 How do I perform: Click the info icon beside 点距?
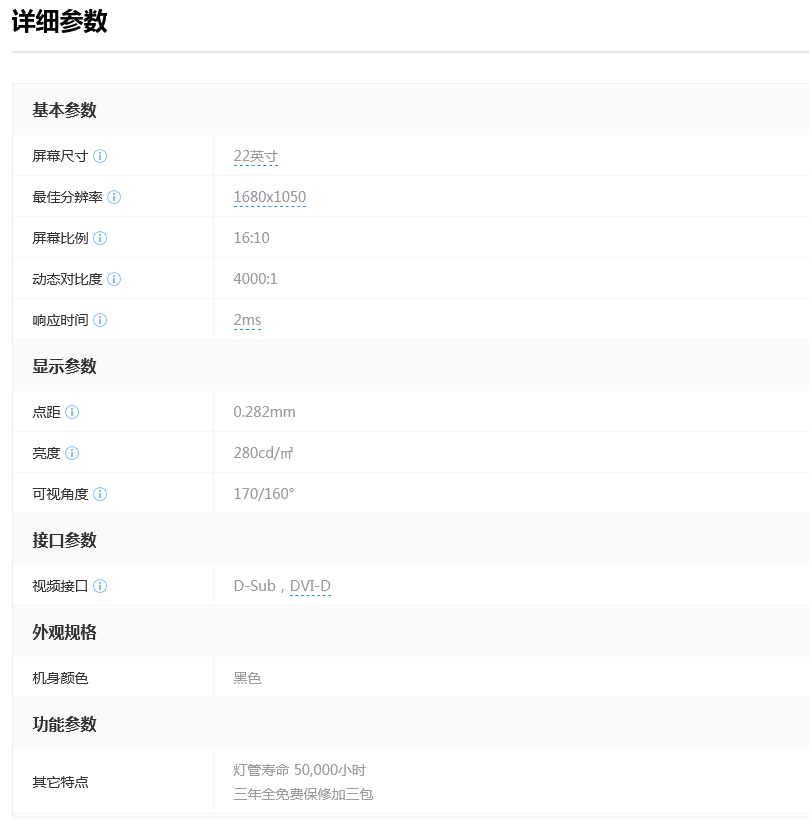(x=75, y=412)
